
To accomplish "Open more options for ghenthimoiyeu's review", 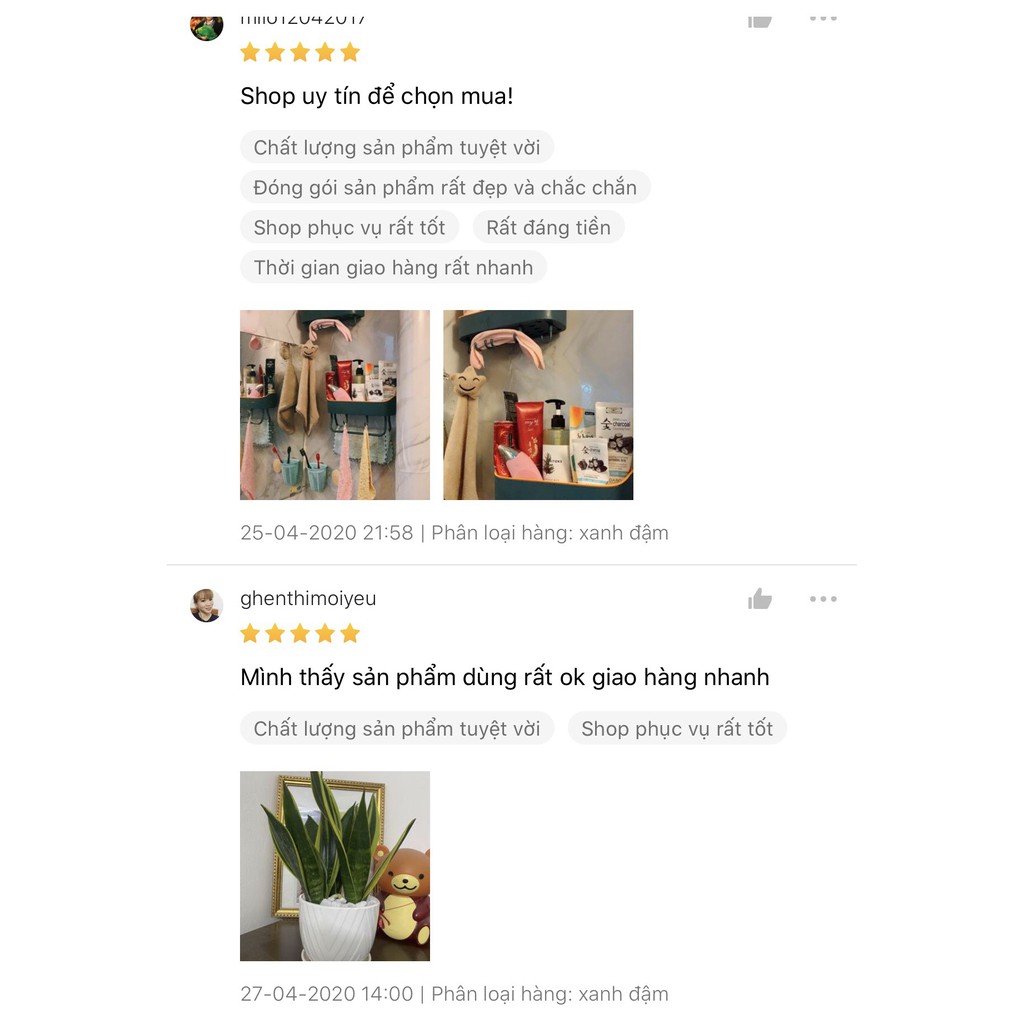I will (823, 599).
